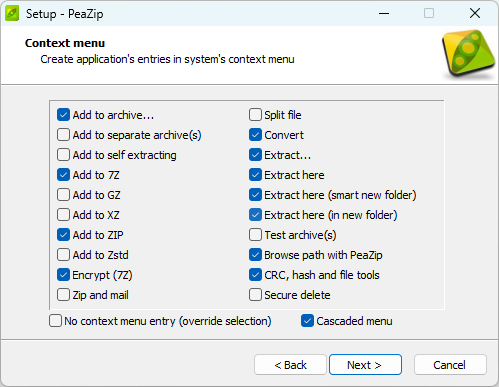The width and height of the screenshot is (499, 387).
Task: Toggle No context menu entry override
Action: (55, 321)
